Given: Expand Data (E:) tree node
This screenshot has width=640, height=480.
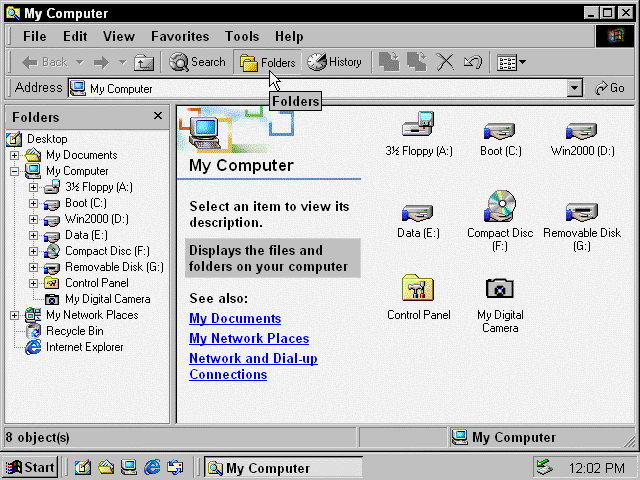Looking at the screenshot, I should coord(33,236).
